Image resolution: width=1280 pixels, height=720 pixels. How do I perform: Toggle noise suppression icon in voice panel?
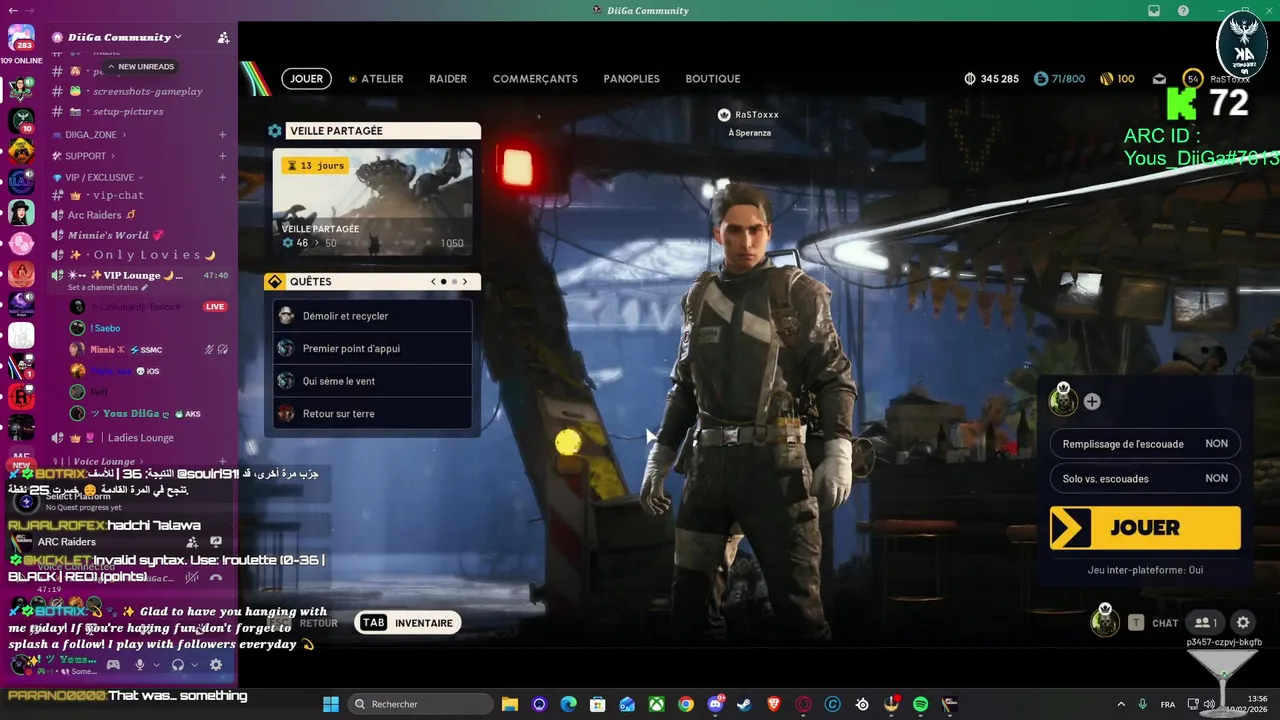click(x=192, y=577)
